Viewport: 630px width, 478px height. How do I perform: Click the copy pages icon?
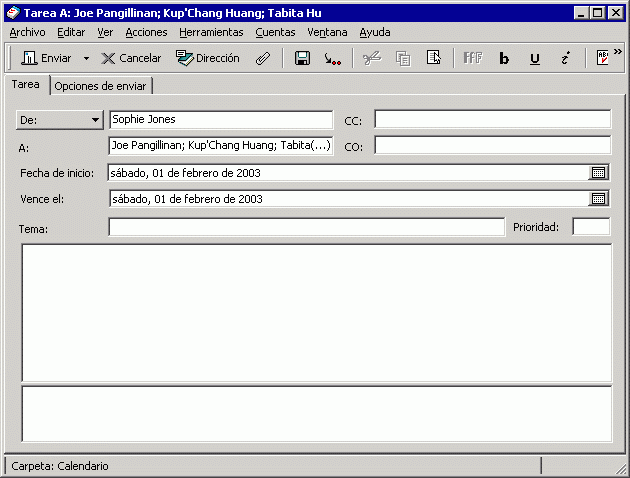(403, 59)
